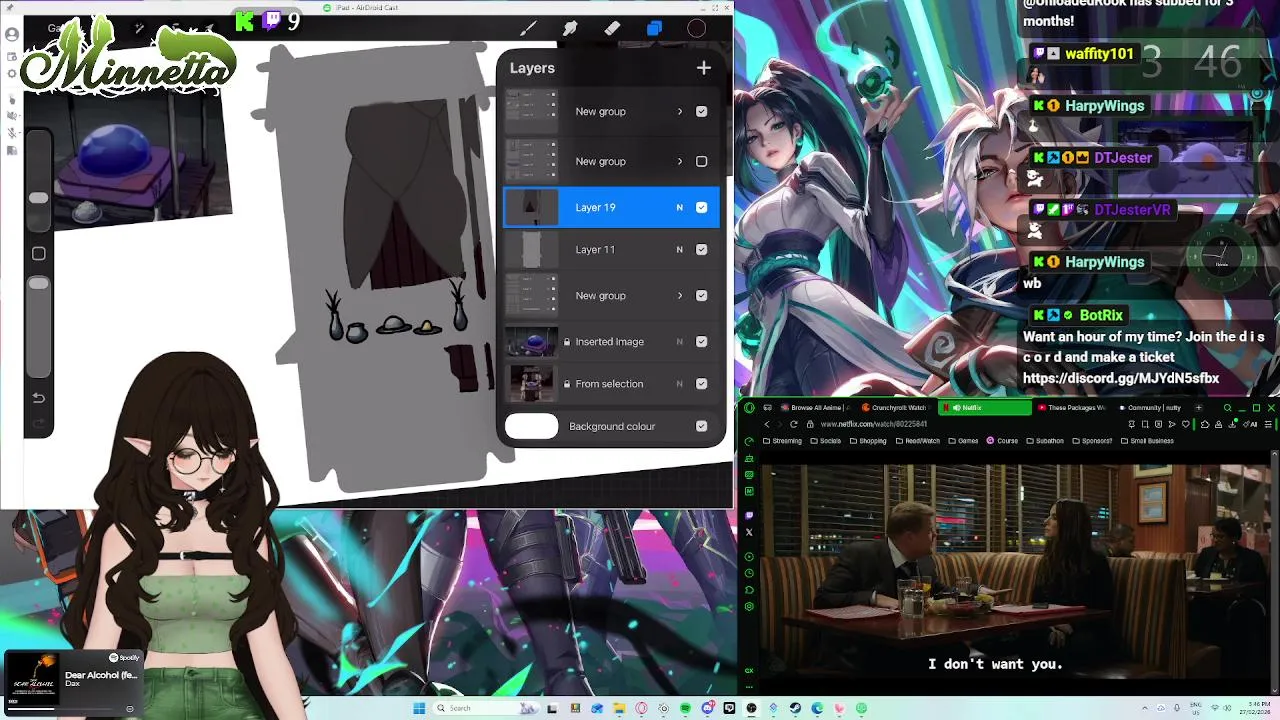Screen dimensions: 1280x720
Task: Select the Layer 11 thumbnail
Action: point(531,249)
